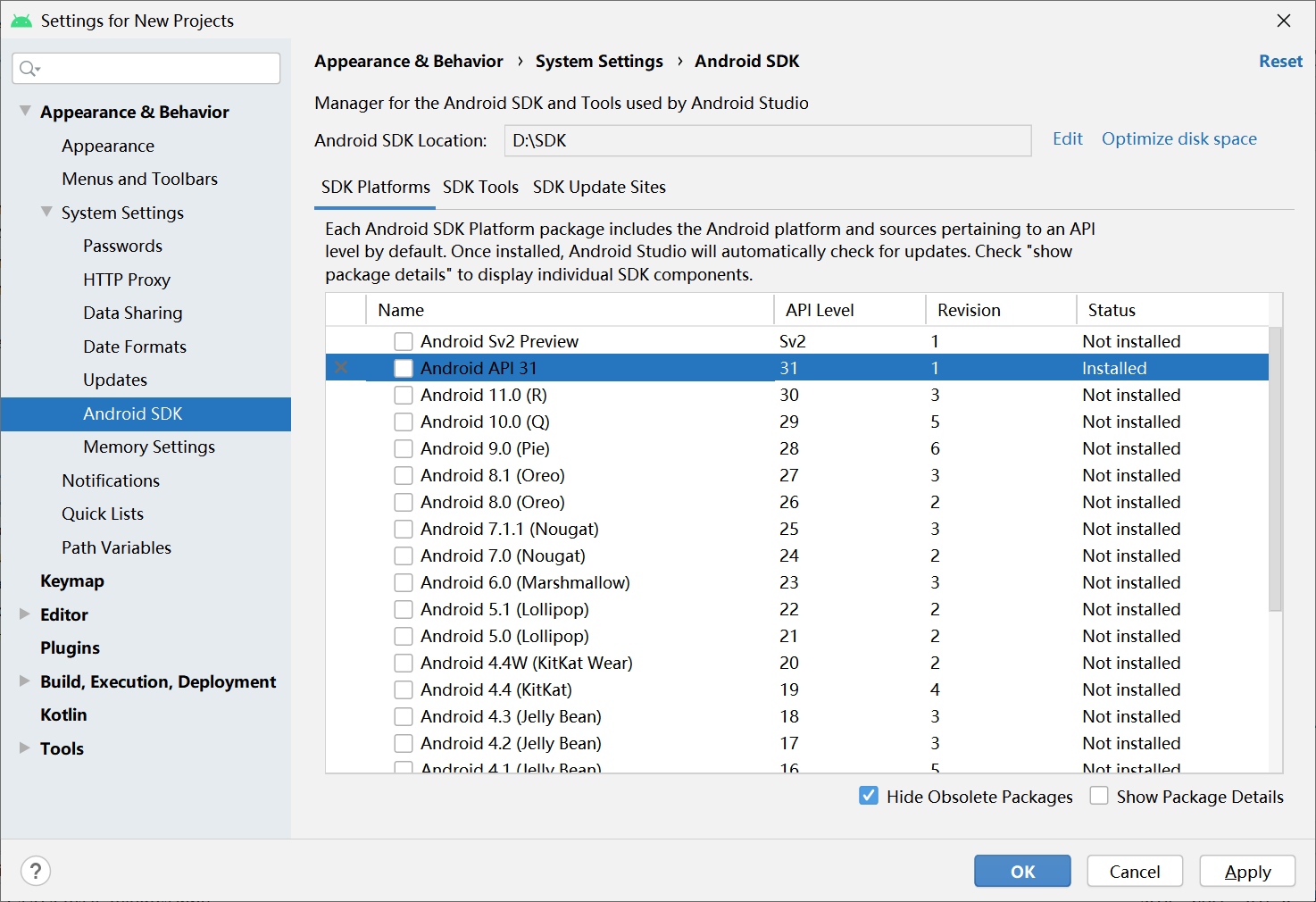Open Date Formats settings
This screenshot has width=1316, height=902.
click(x=135, y=347)
